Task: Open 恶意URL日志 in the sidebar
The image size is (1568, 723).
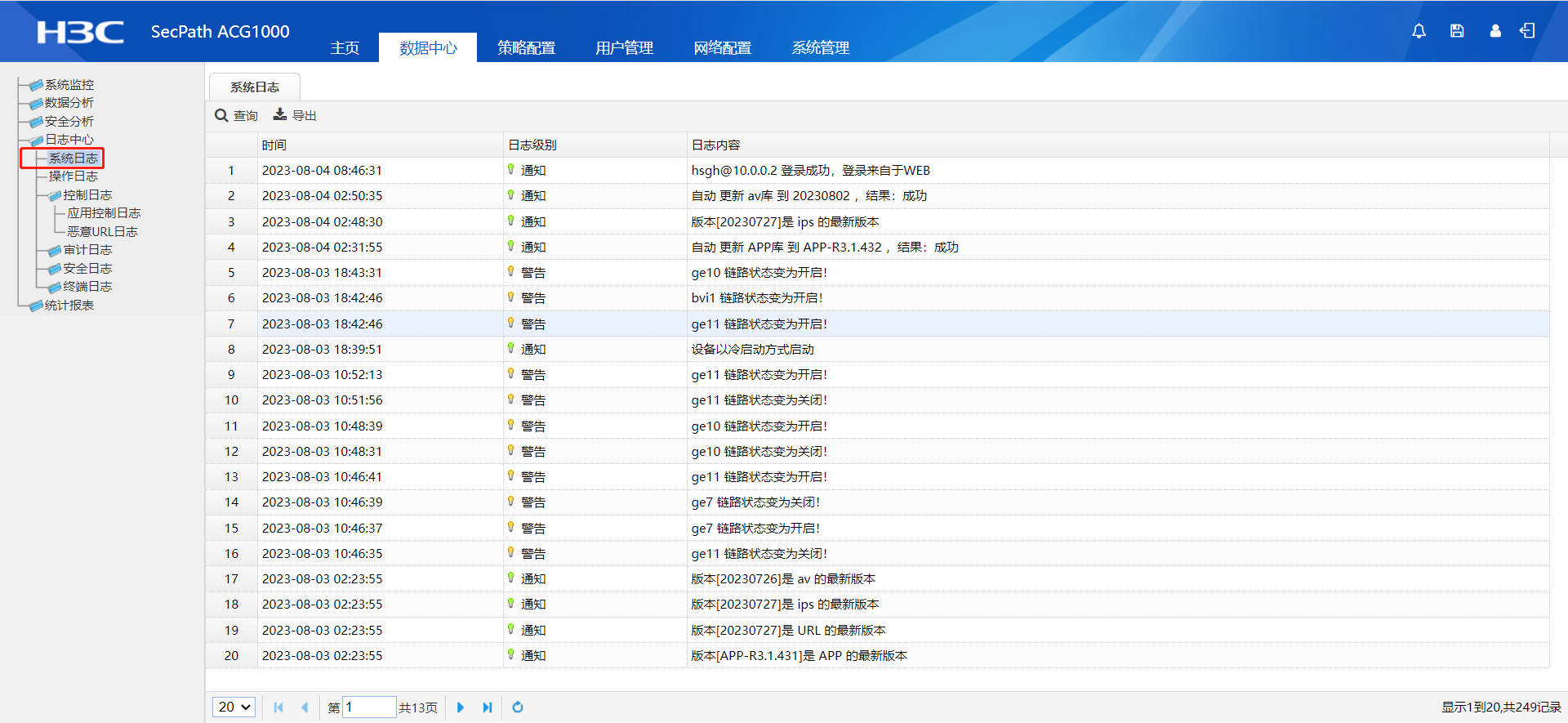Action: point(102,232)
